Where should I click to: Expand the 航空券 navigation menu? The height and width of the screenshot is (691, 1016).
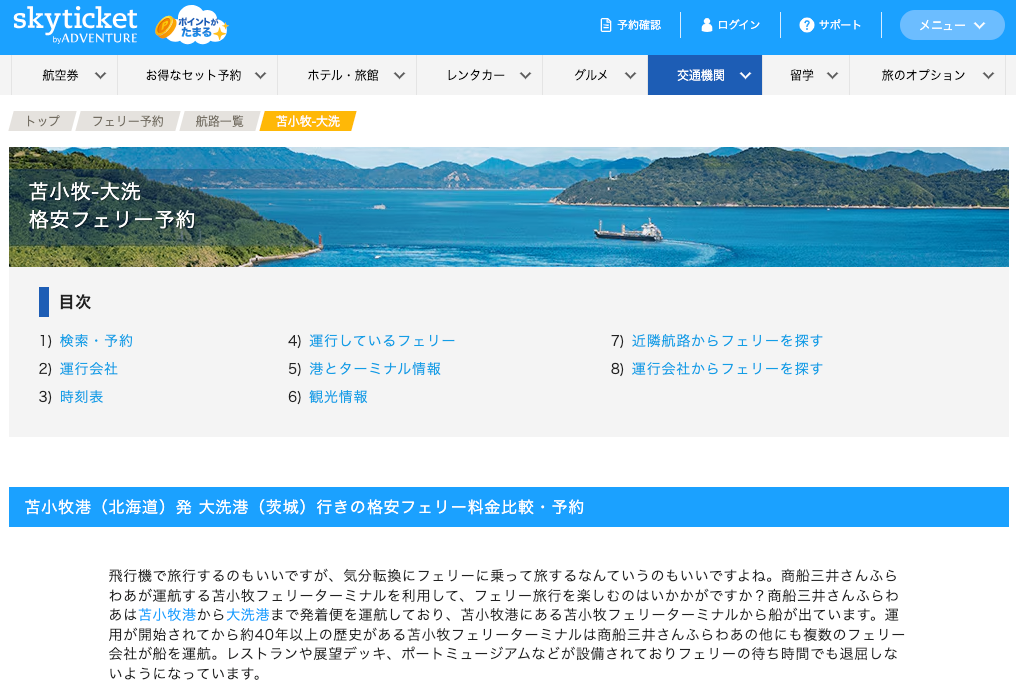click(74, 75)
